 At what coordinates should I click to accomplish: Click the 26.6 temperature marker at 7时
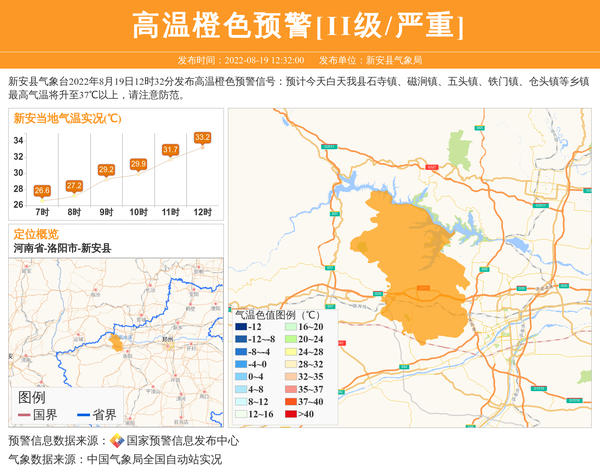[x=42, y=190]
